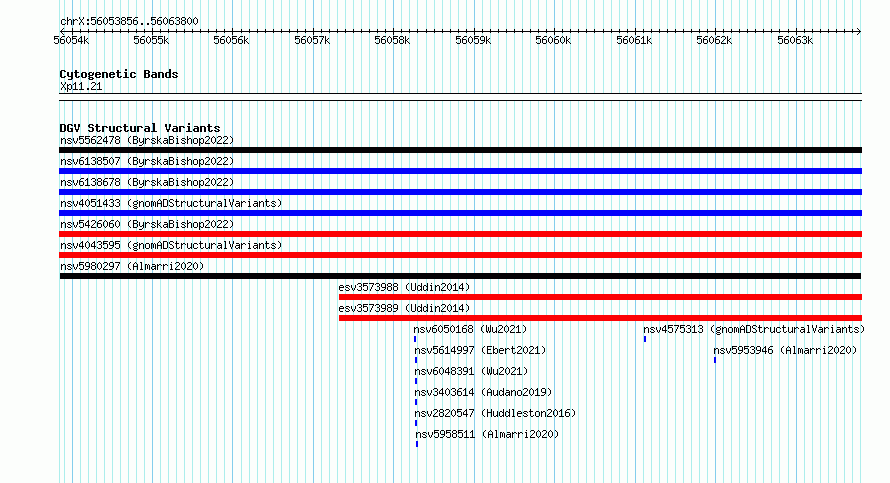Open the nsv4575313 (gnomADStructuralVariants) label
The image size is (890, 483).
pyautogui.click(x=754, y=330)
